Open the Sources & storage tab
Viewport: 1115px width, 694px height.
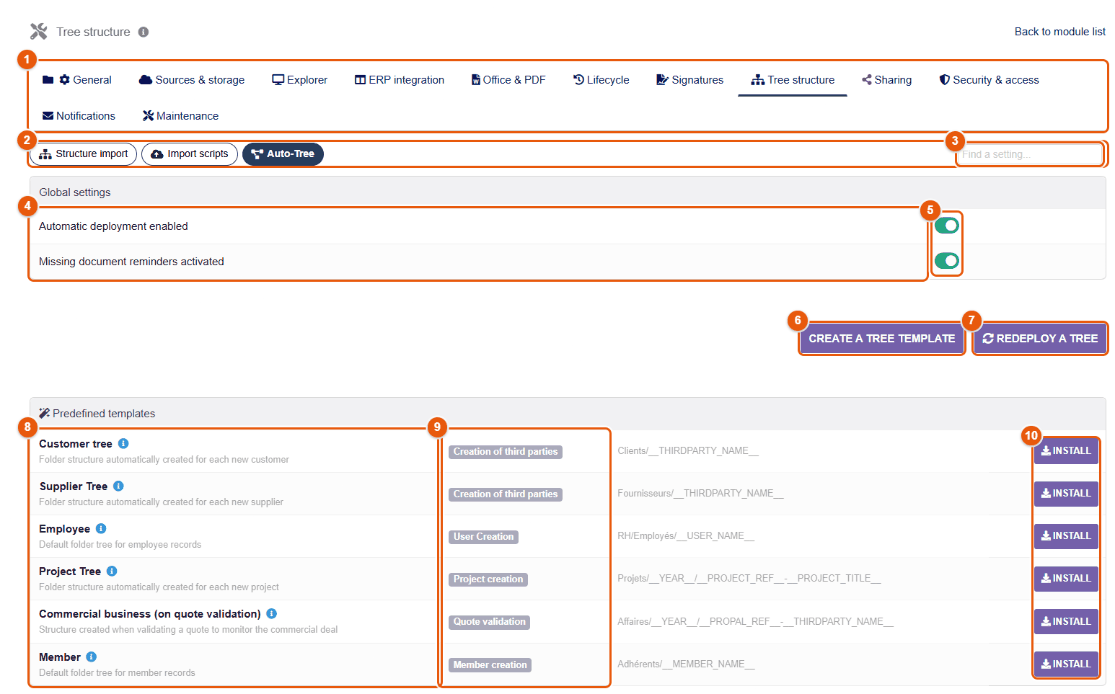[x=192, y=80]
